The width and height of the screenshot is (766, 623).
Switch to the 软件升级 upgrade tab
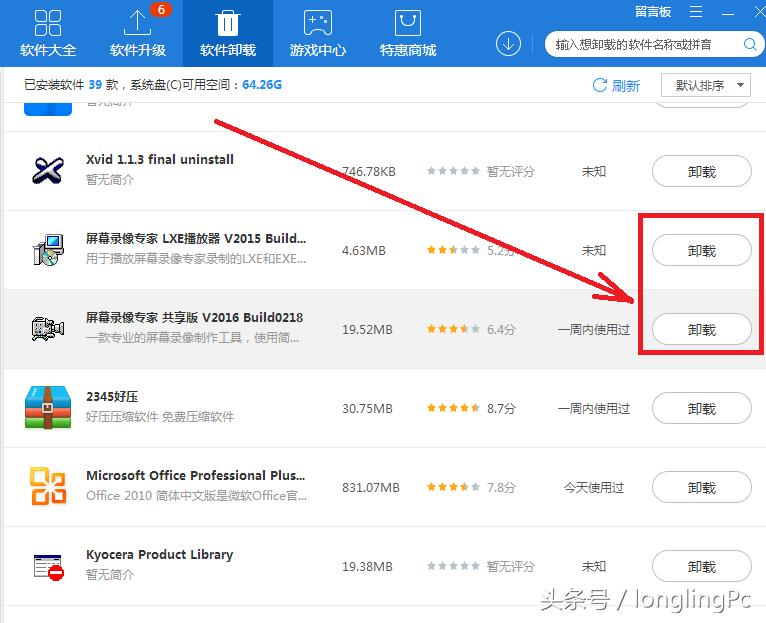click(x=138, y=33)
